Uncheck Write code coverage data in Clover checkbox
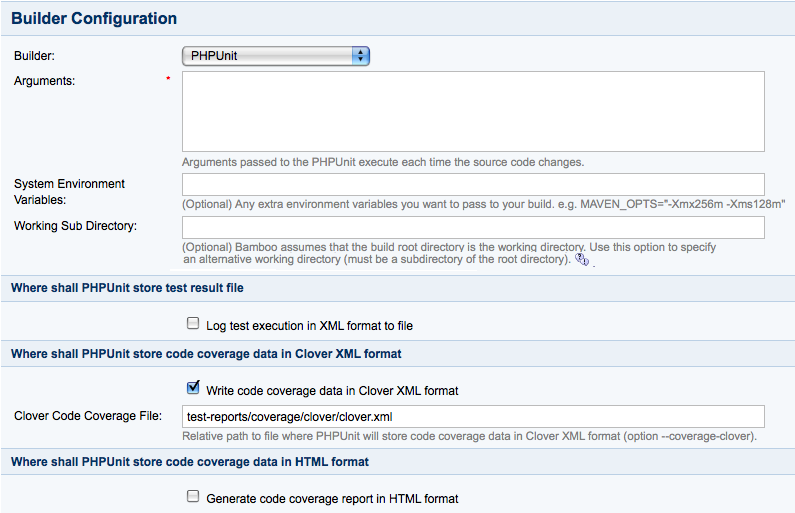Viewport: 795px width, 513px height. [193, 388]
